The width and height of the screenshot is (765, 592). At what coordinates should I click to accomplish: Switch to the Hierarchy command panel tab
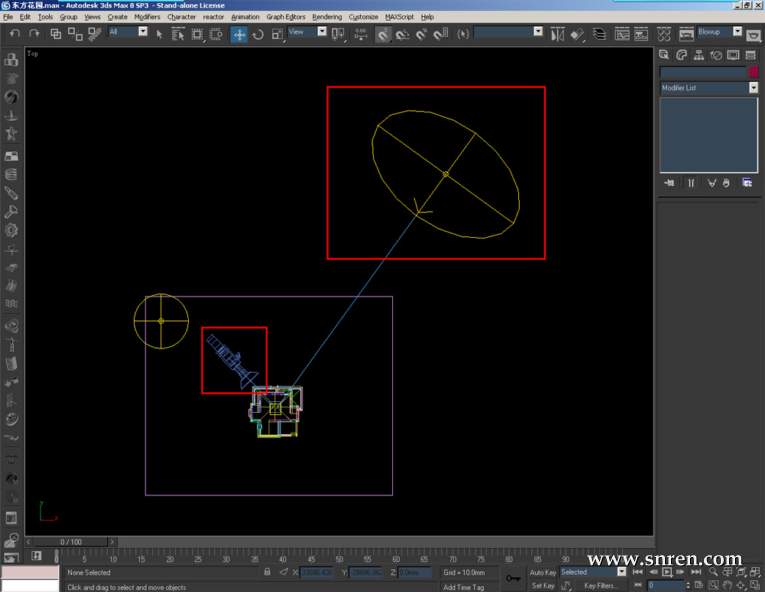699,55
